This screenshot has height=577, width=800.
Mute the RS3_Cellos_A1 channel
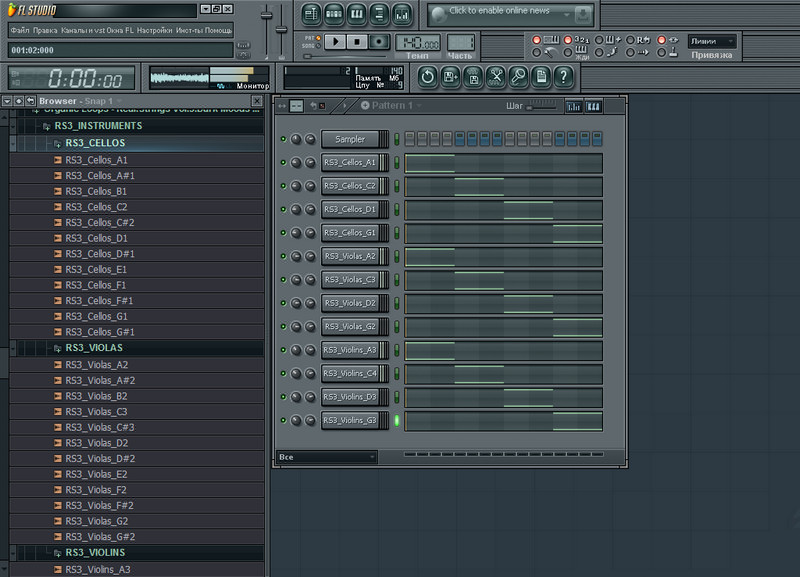283,163
